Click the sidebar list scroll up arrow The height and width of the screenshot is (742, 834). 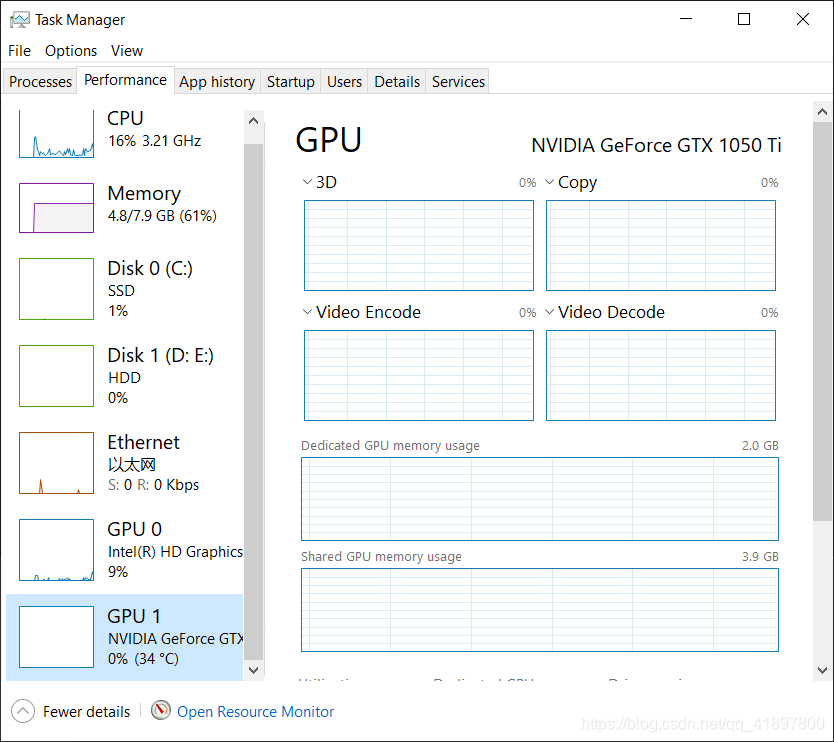tap(254, 121)
